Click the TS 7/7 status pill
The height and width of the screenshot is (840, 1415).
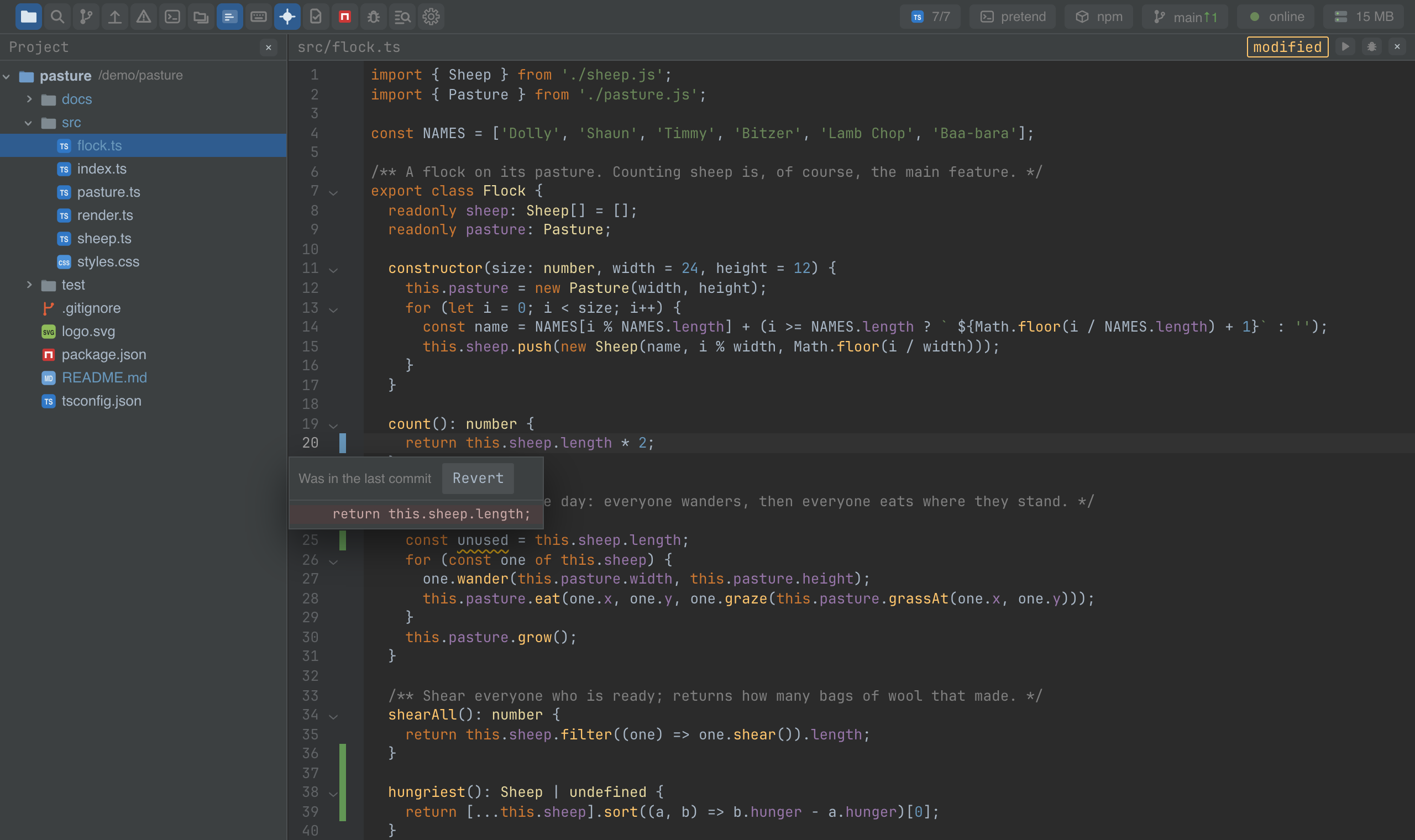[x=930, y=17]
